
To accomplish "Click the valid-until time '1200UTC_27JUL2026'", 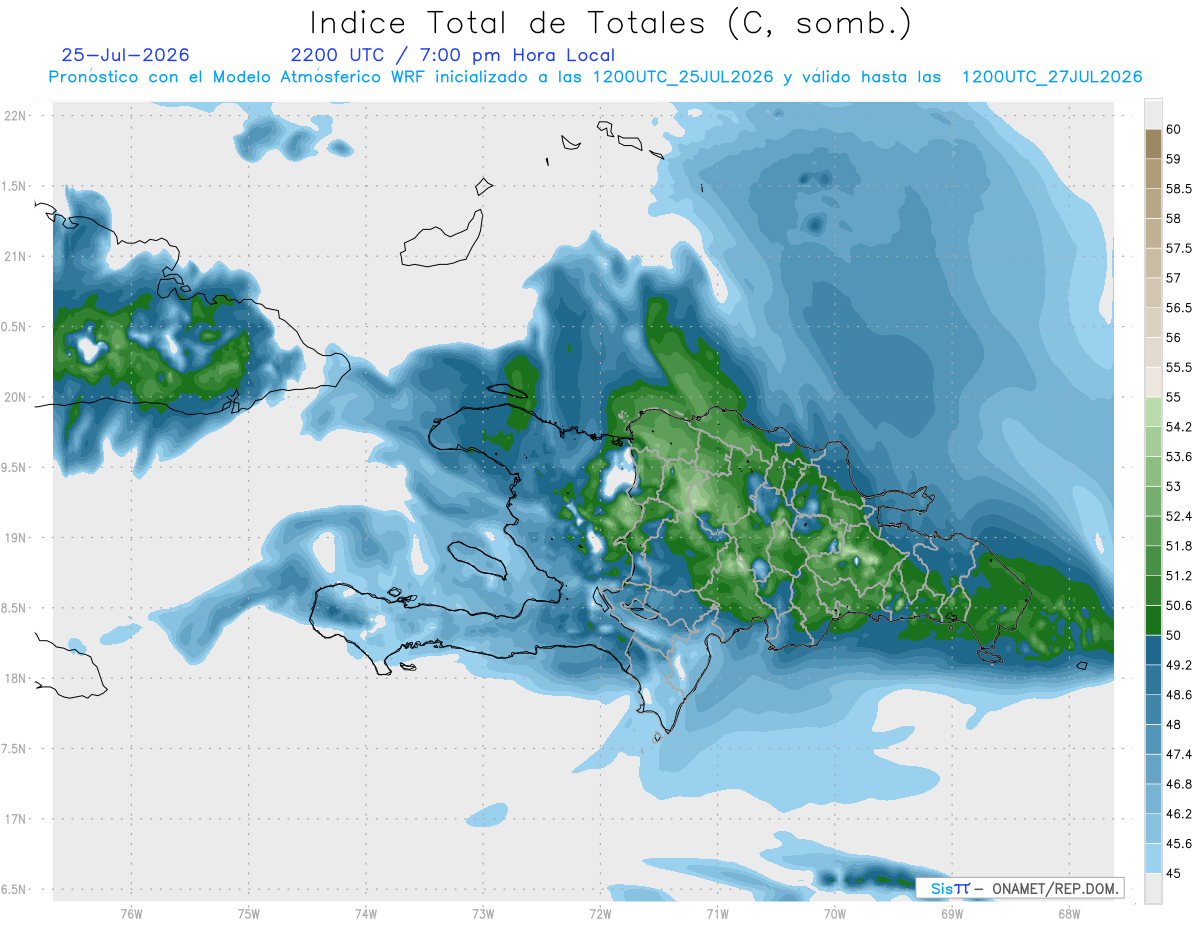I will pyautogui.click(x=1052, y=77).
